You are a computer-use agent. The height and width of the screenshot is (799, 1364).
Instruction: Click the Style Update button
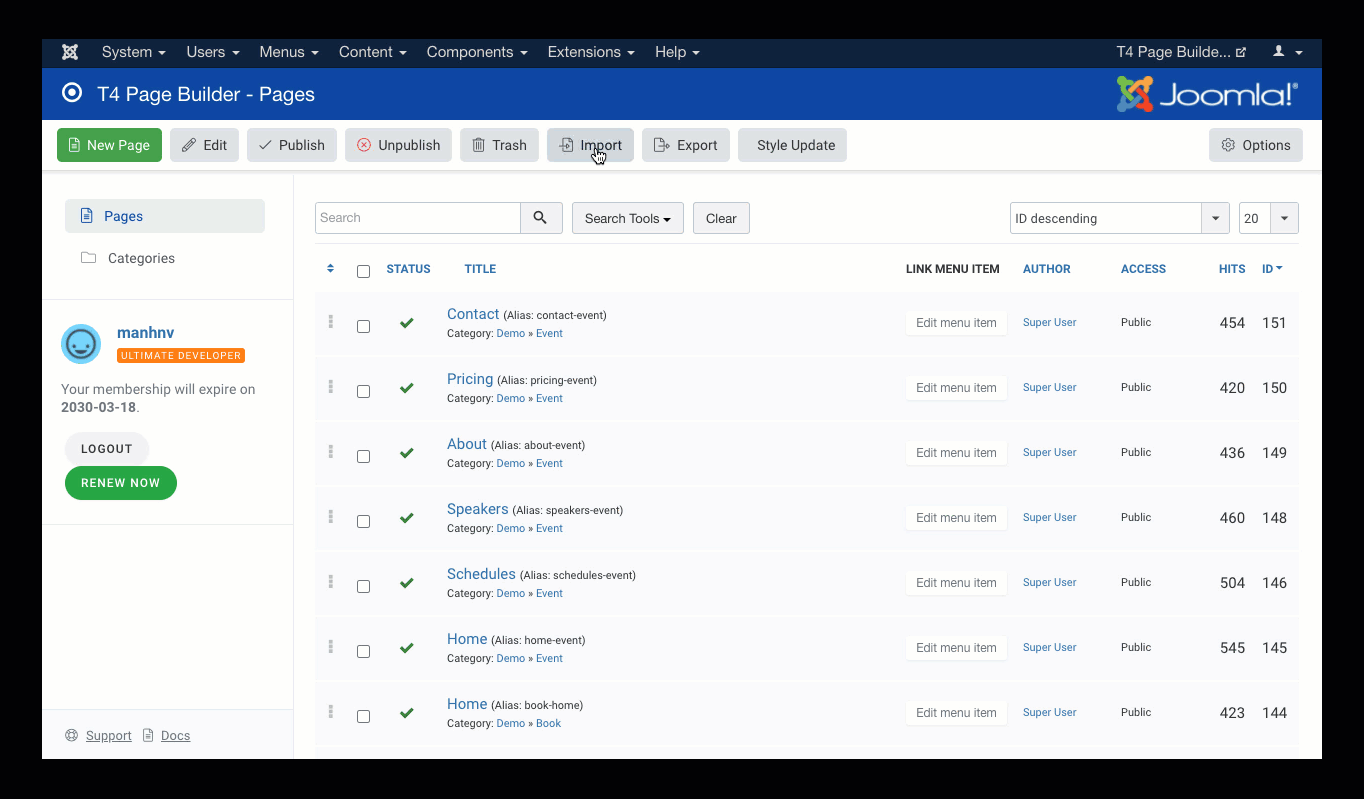coord(793,145)
